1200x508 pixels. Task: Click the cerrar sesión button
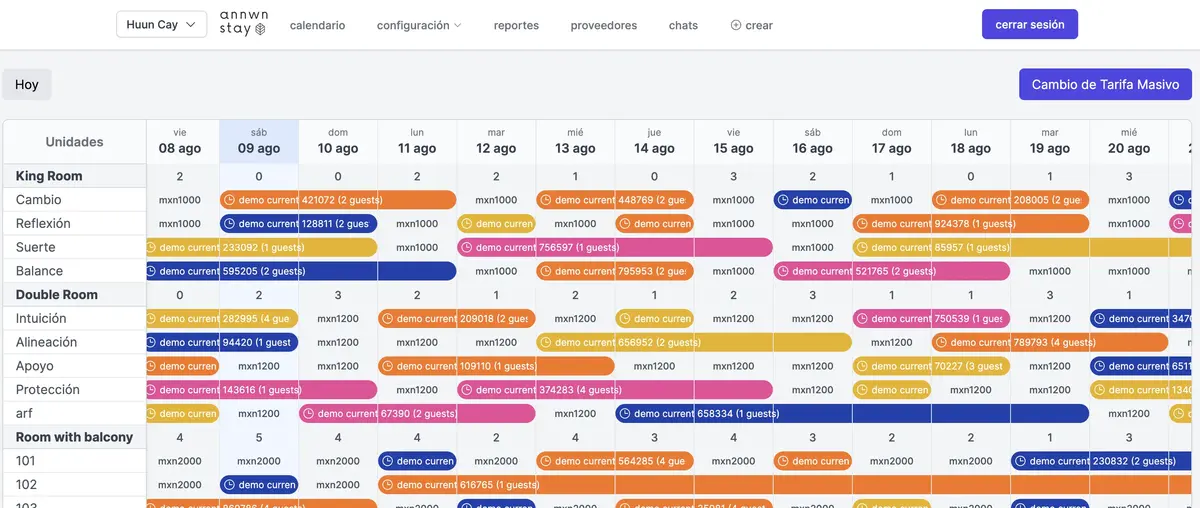(1030, 24)
